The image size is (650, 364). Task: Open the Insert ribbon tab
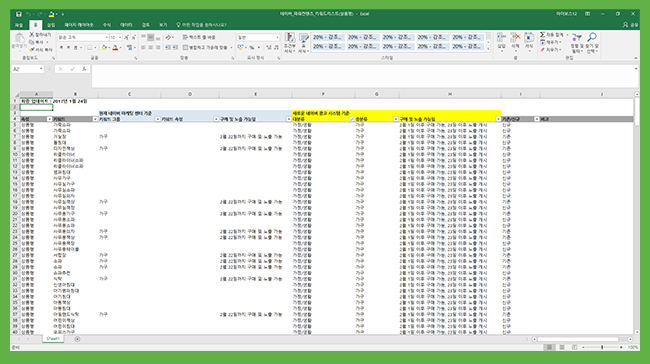coord(51,25)
